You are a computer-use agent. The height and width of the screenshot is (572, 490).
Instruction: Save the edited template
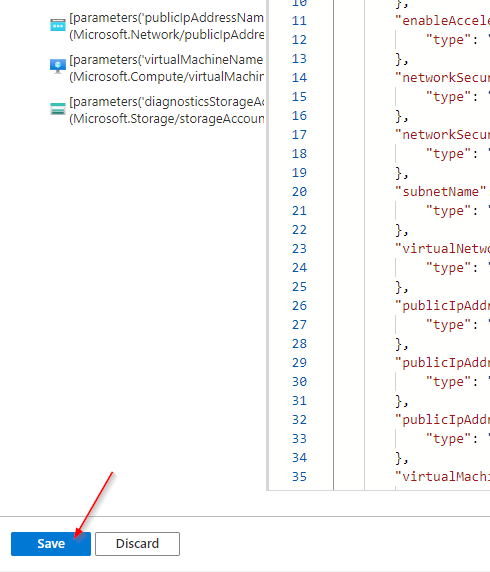[x=51, y=544]
